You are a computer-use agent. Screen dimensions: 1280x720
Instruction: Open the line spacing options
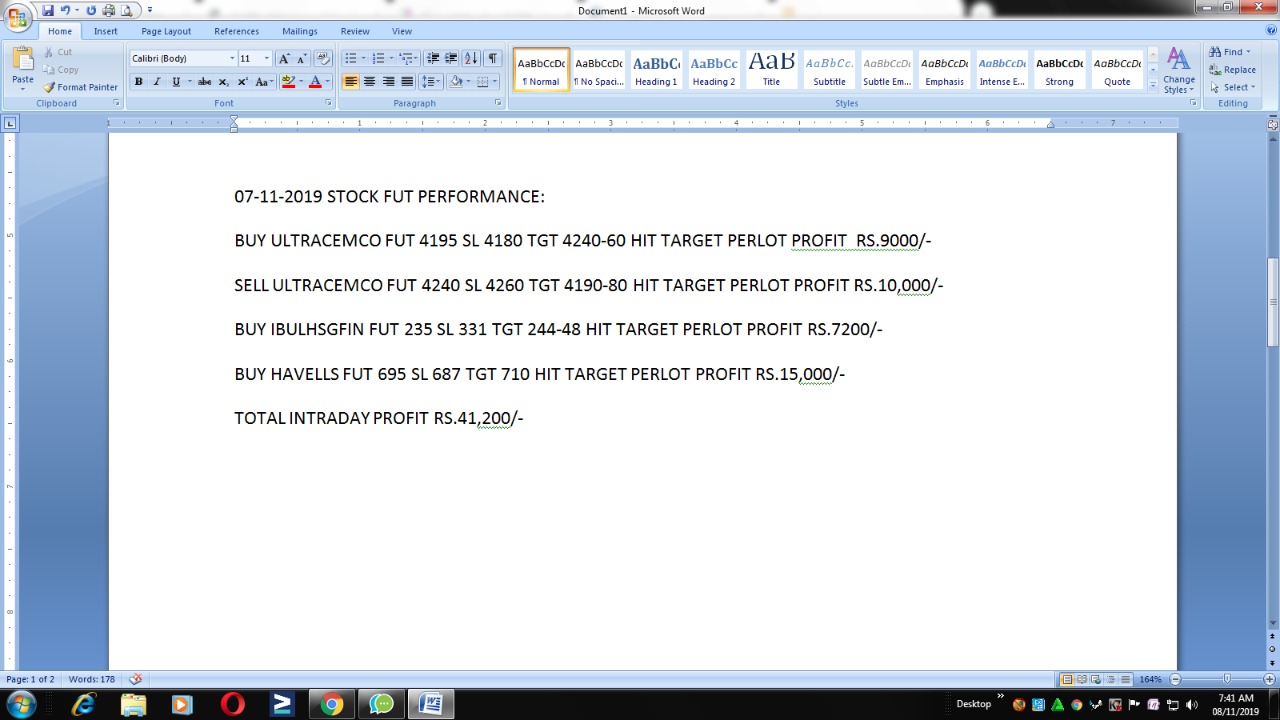pyautogui.click(x=430, y=82)
